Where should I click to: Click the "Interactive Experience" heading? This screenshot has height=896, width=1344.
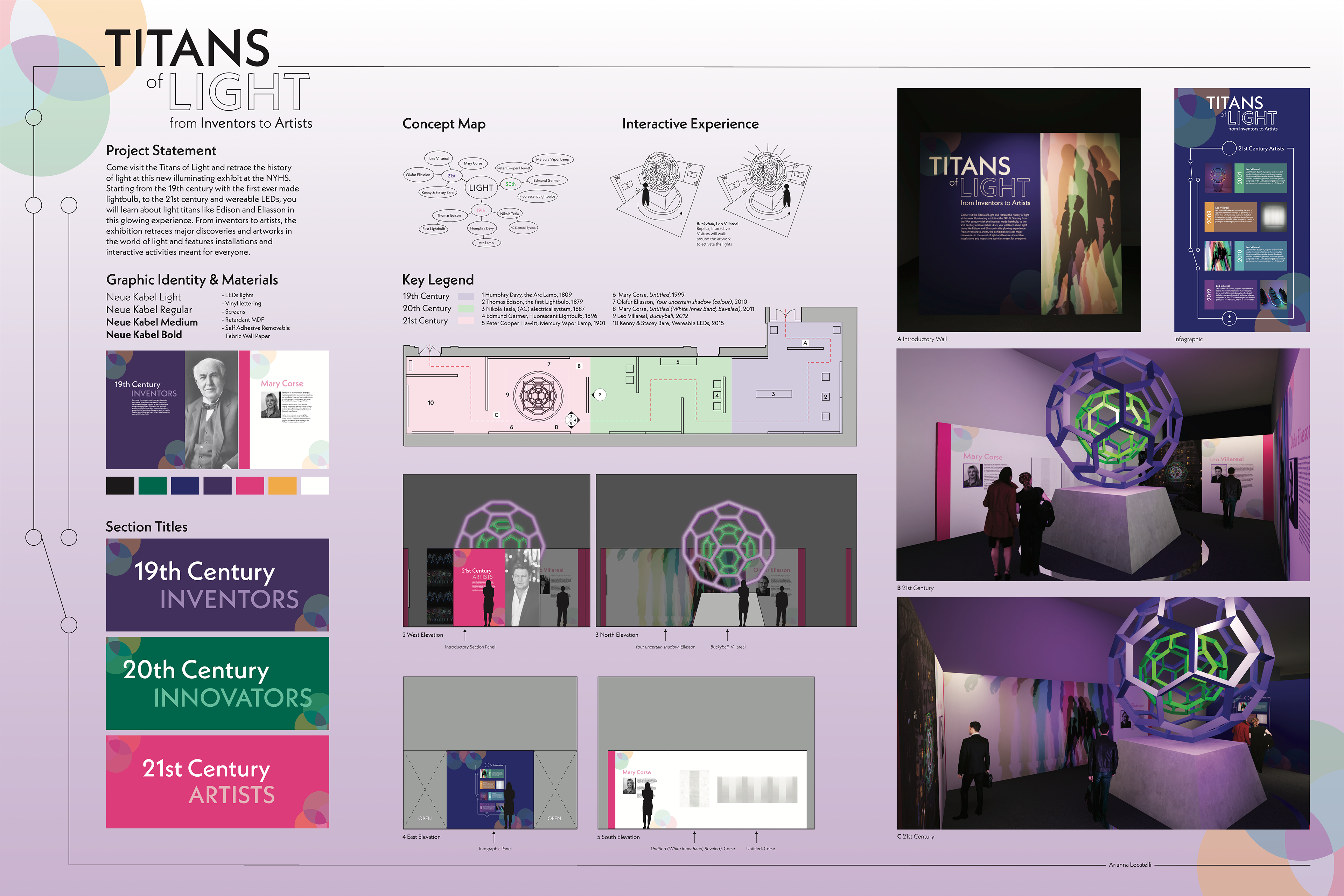(x=690, y=124)
